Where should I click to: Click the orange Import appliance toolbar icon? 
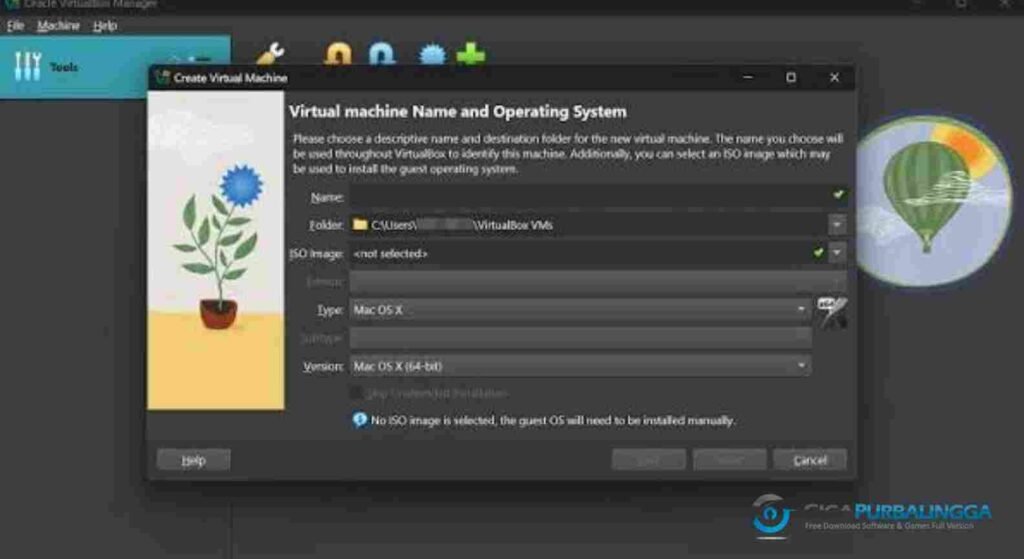click(338, 54)
